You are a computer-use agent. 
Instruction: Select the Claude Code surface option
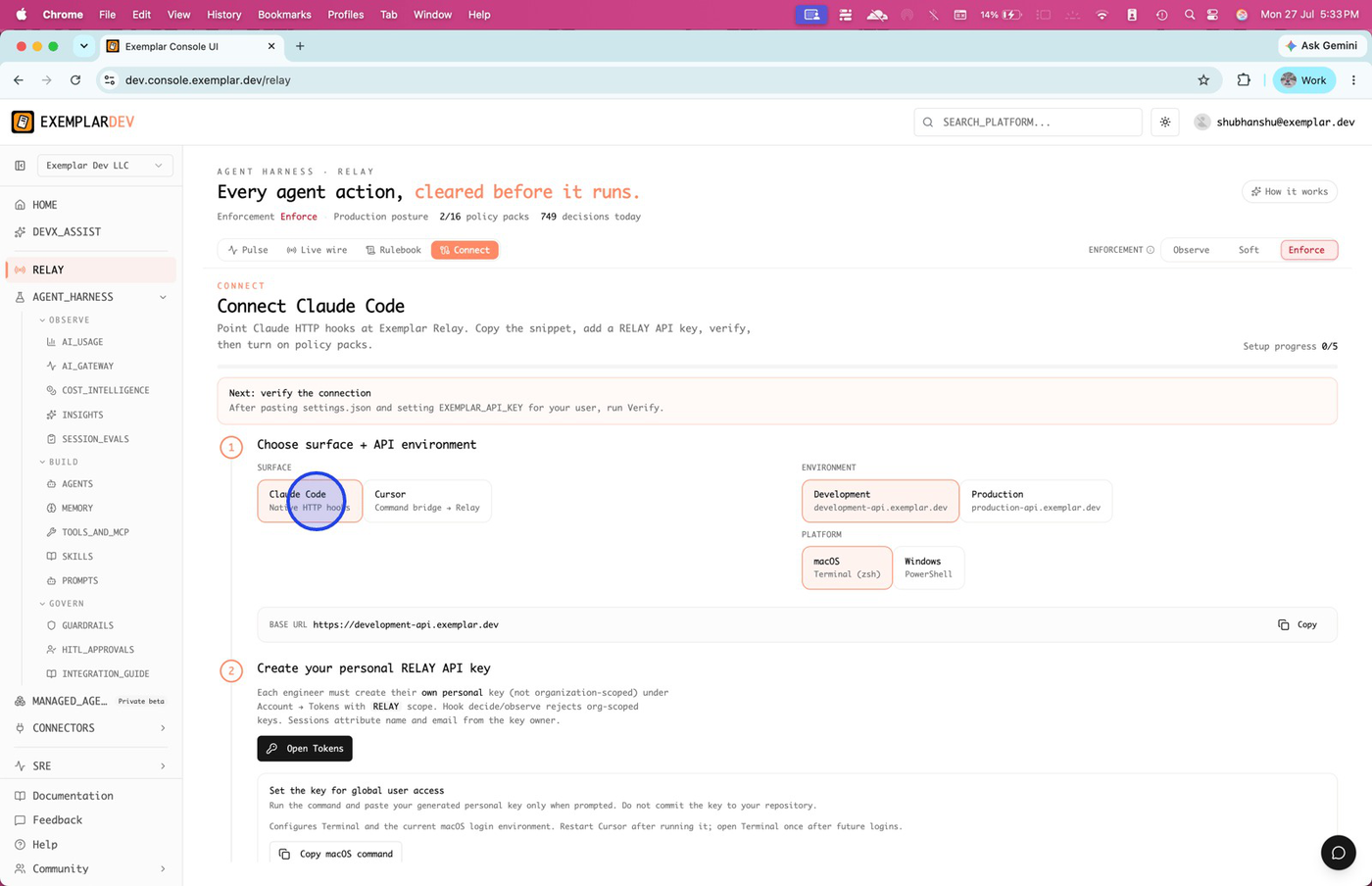(310, 501)
